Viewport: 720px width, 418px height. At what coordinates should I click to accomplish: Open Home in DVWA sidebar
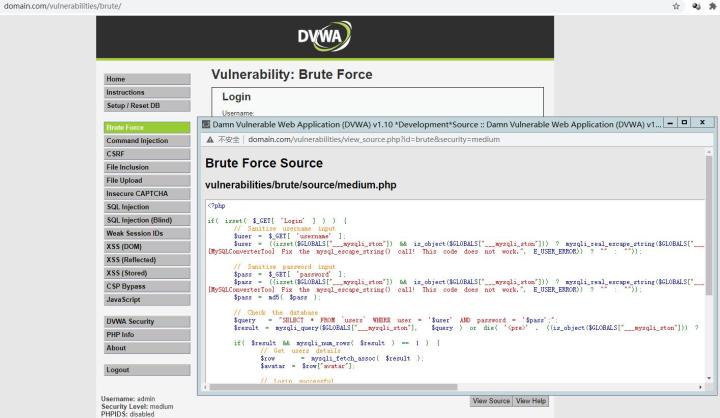click(147, 79)
